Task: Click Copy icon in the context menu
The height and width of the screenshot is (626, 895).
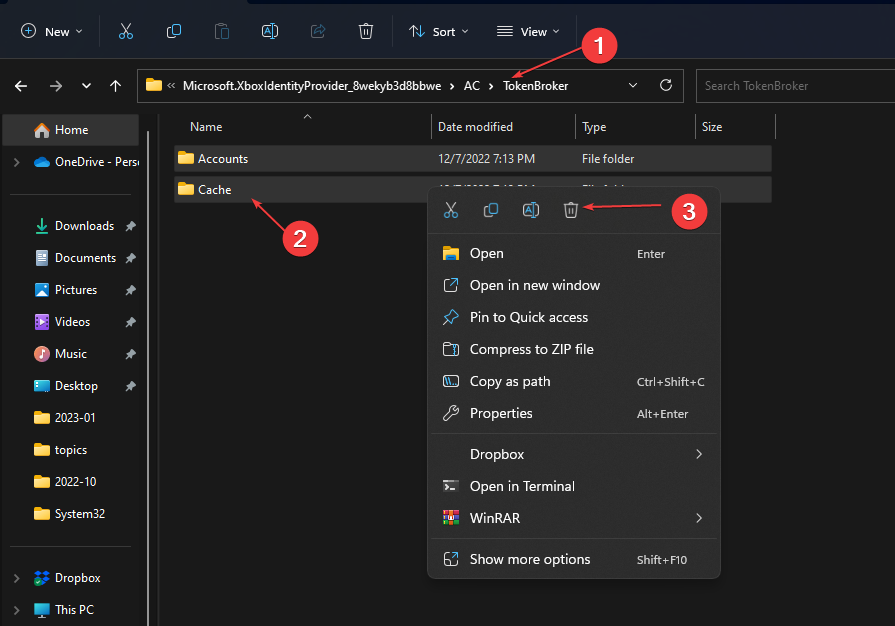Action: (491, 210)
